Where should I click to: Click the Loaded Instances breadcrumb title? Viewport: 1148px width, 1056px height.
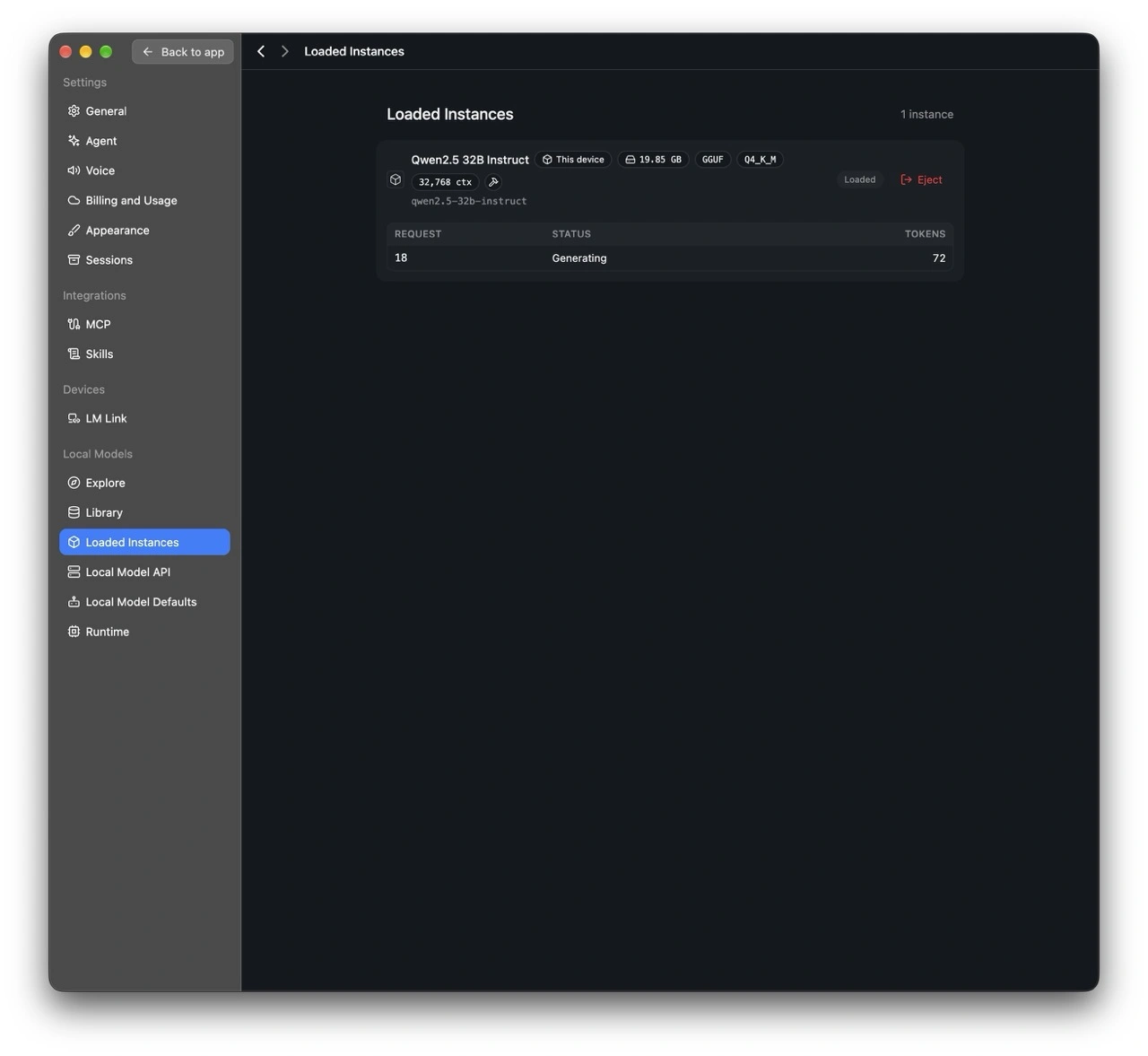(354, 51)
